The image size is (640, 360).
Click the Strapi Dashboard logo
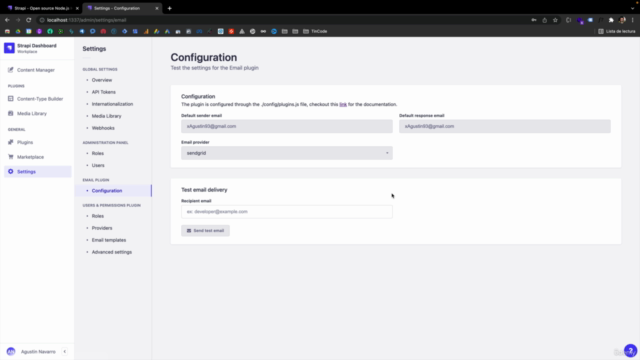9,48
